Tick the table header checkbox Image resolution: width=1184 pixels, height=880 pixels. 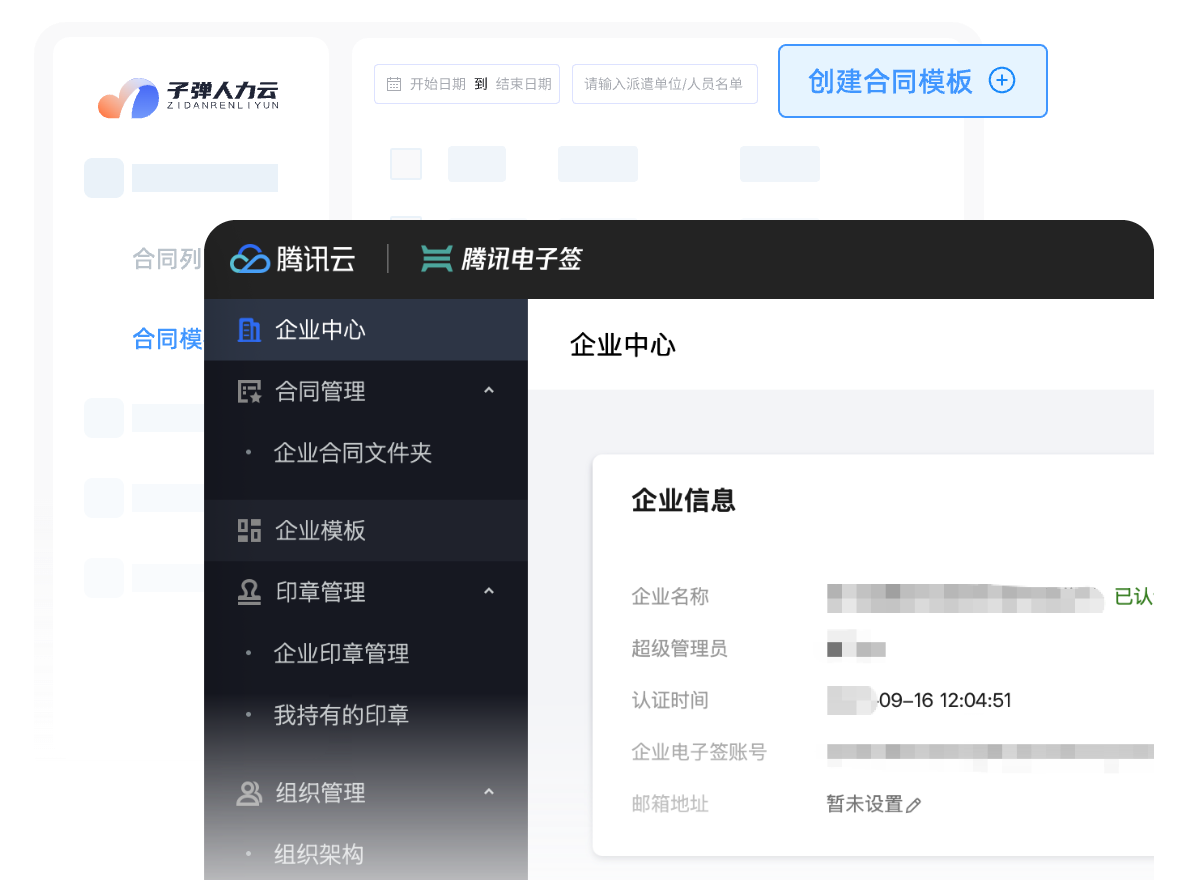pos(406,164)
